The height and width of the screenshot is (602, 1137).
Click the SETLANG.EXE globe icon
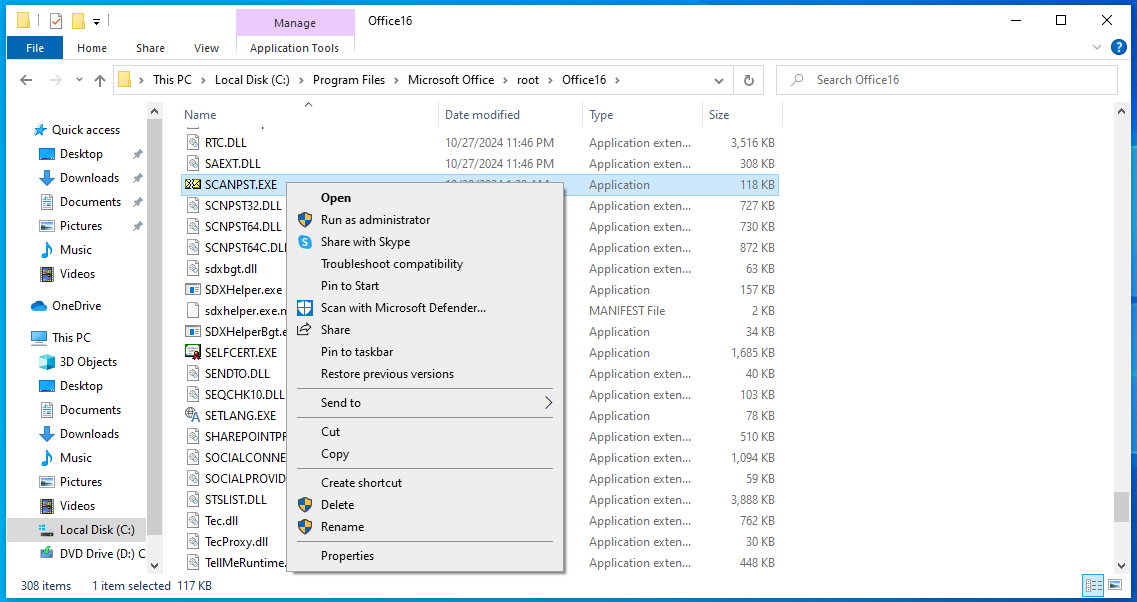(x=194, y=415)
